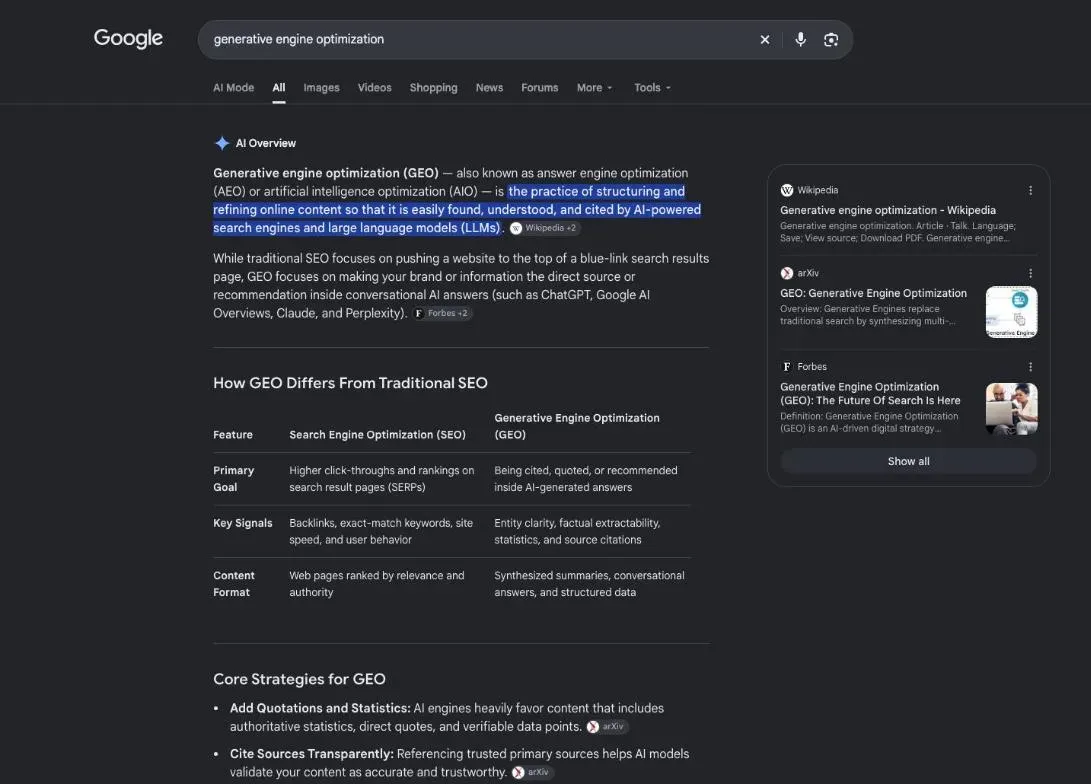Open three-dot menu for arXiv source
1091x784 pixels.
tap(1030, 273)
